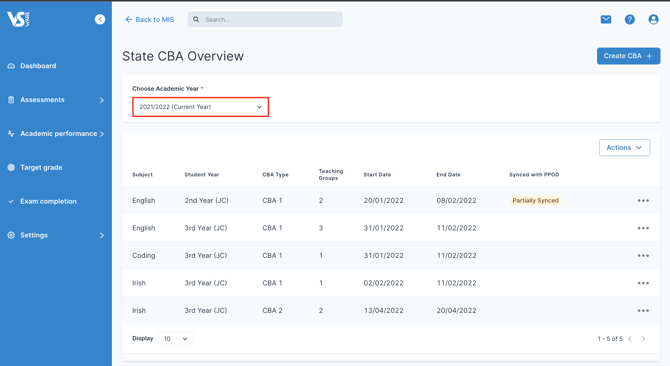Screen dimensions: 670x366
Task: Click the start date 13/04/2022
Action: [x=383, y=310]
